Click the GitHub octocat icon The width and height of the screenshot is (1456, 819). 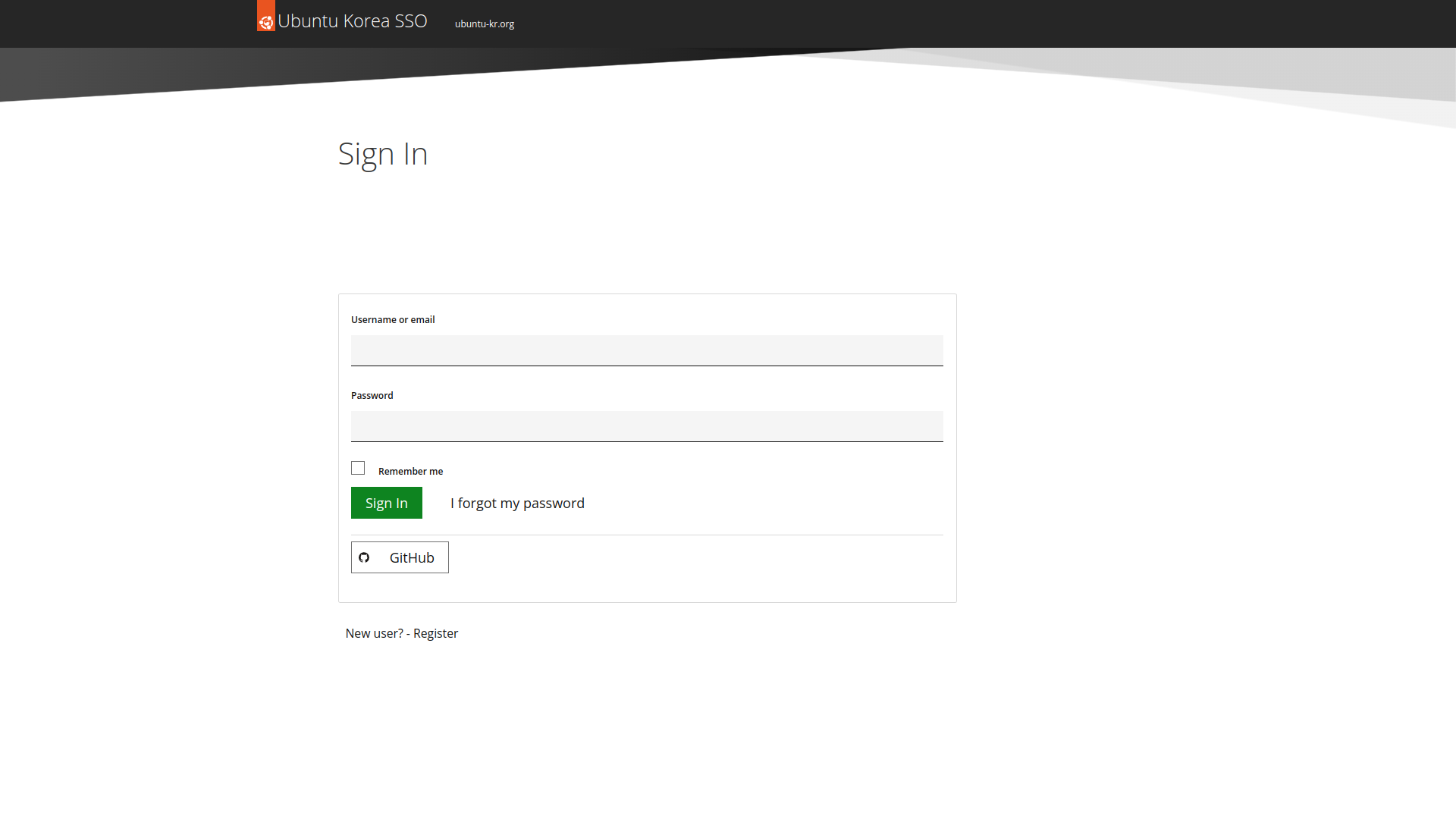364,557
